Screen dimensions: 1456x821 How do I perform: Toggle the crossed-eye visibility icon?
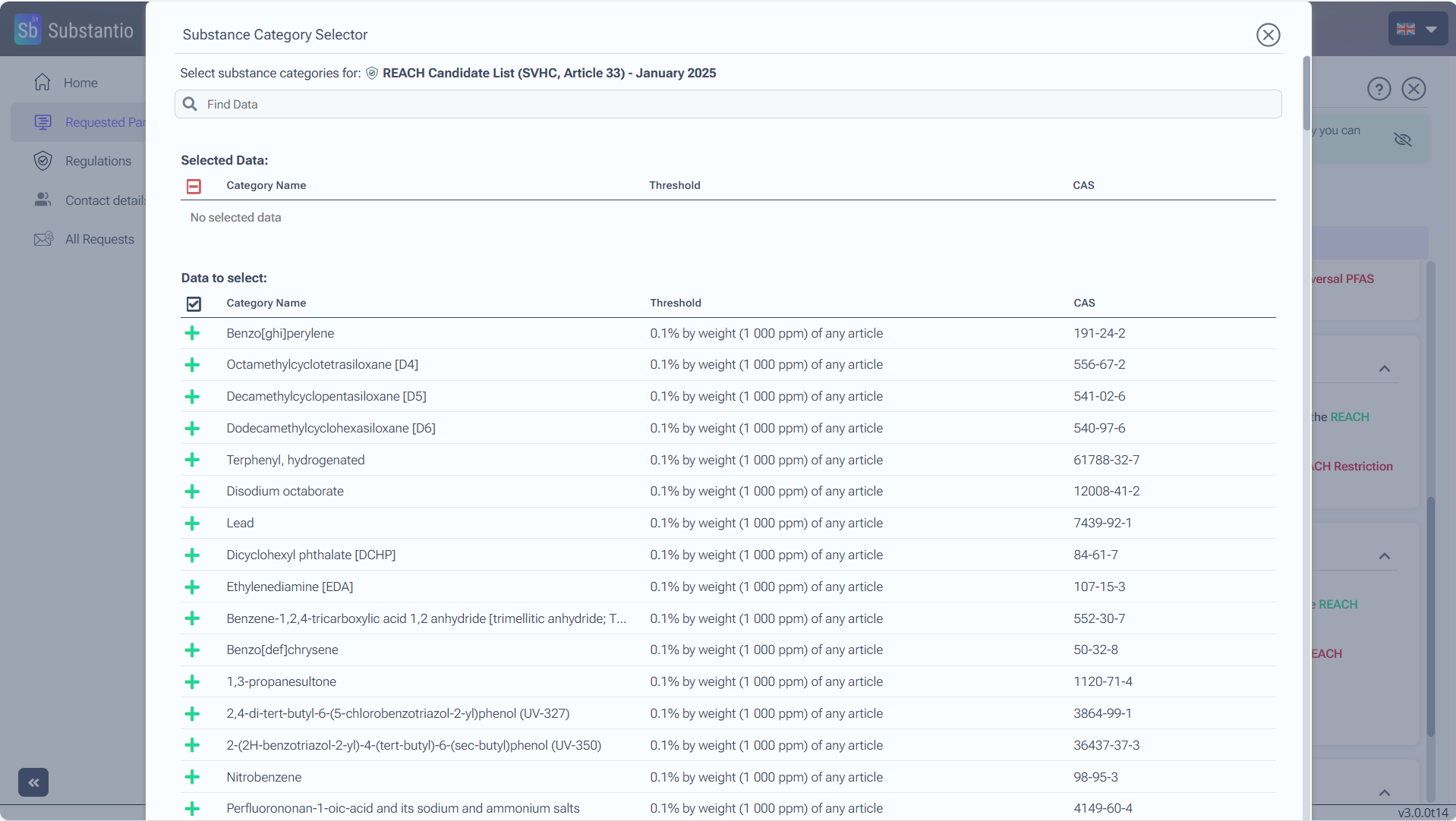1402,139
